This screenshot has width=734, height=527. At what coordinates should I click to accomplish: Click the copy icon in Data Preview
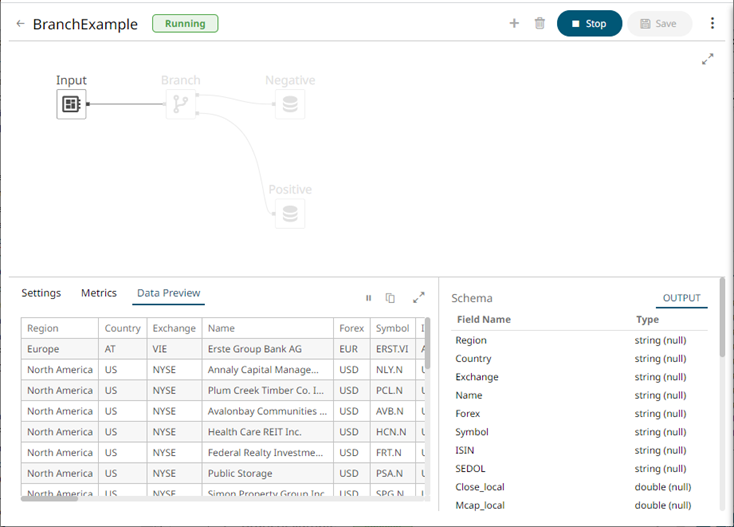tap(390, 298)
